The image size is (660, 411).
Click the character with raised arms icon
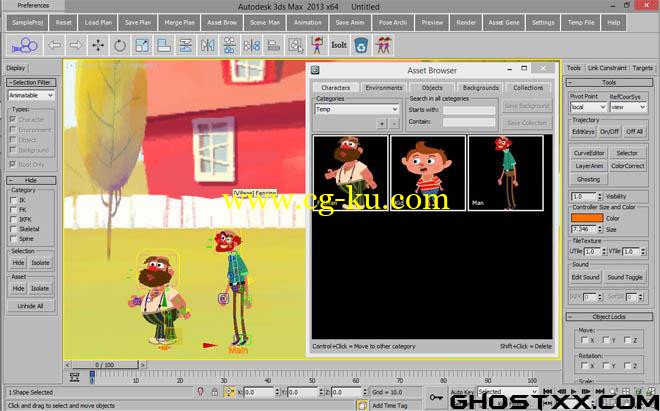pyautogui.click(x=317, y=45)
